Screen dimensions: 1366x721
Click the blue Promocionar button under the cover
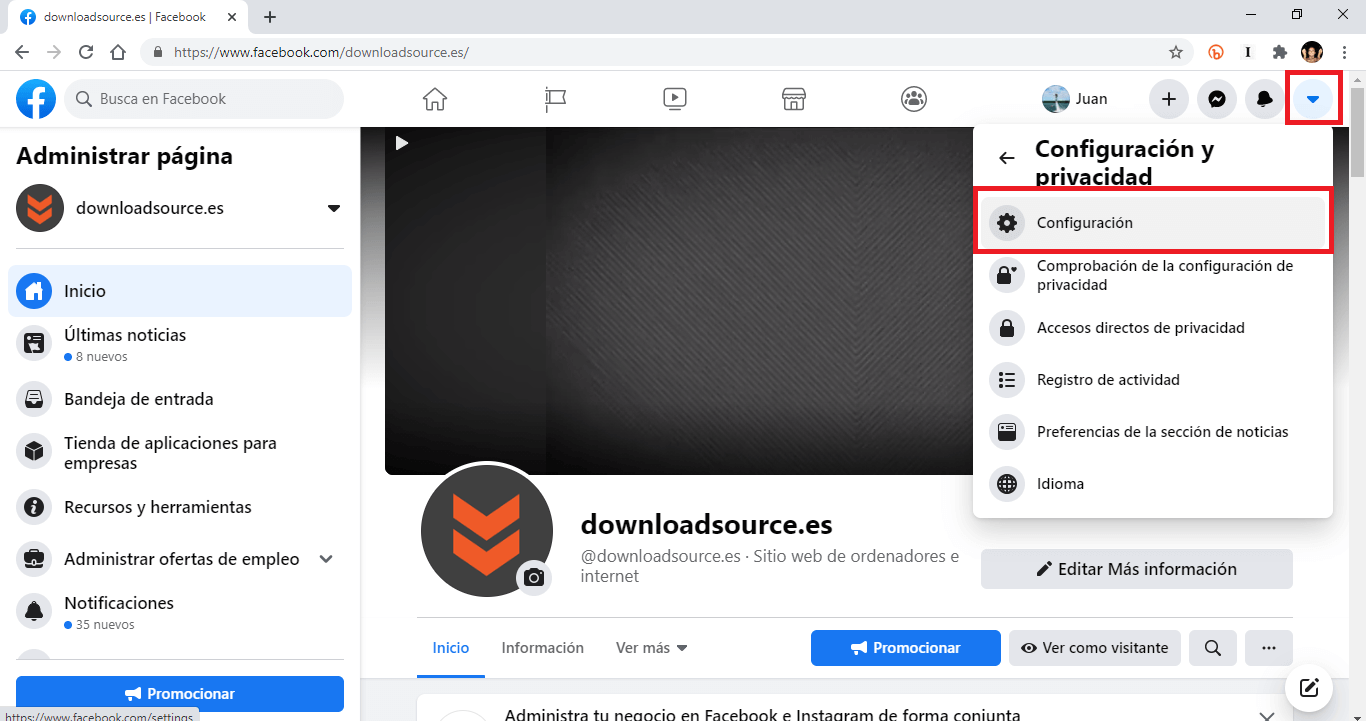(x=906, y=648)
